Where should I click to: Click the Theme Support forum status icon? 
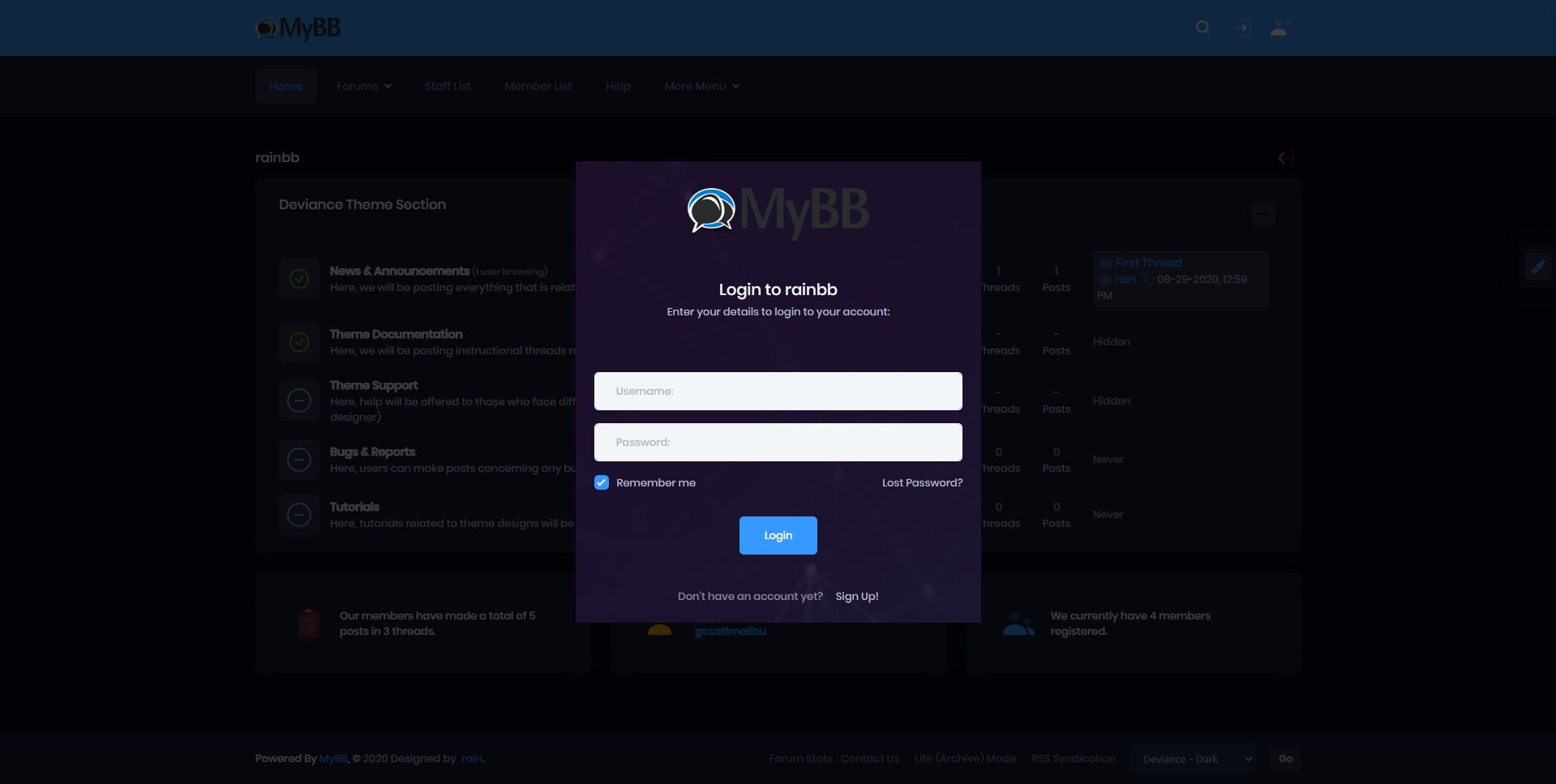[299, 401]
